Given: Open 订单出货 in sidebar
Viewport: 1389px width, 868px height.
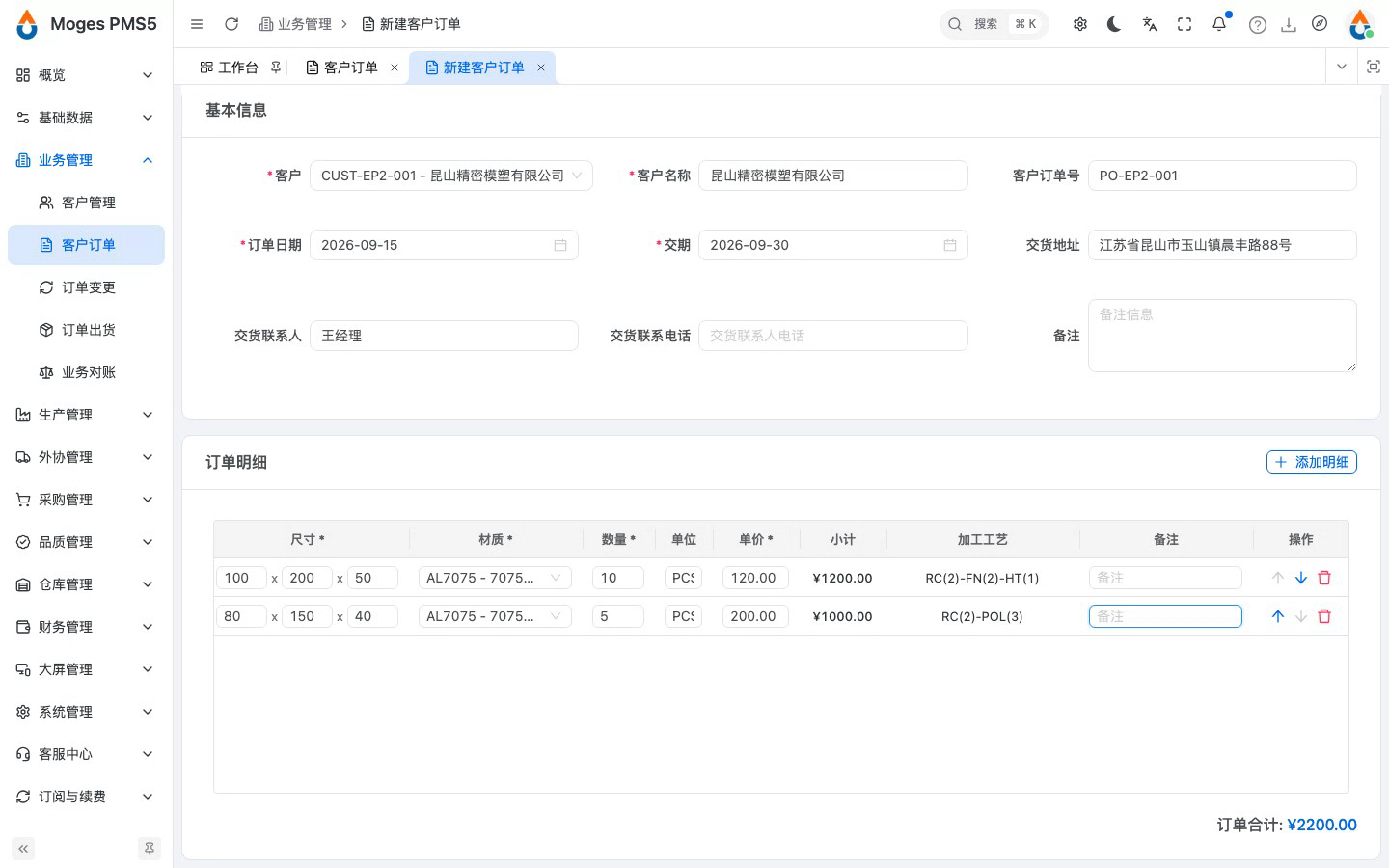Looking at the screenshot, I should click(86, 330).
